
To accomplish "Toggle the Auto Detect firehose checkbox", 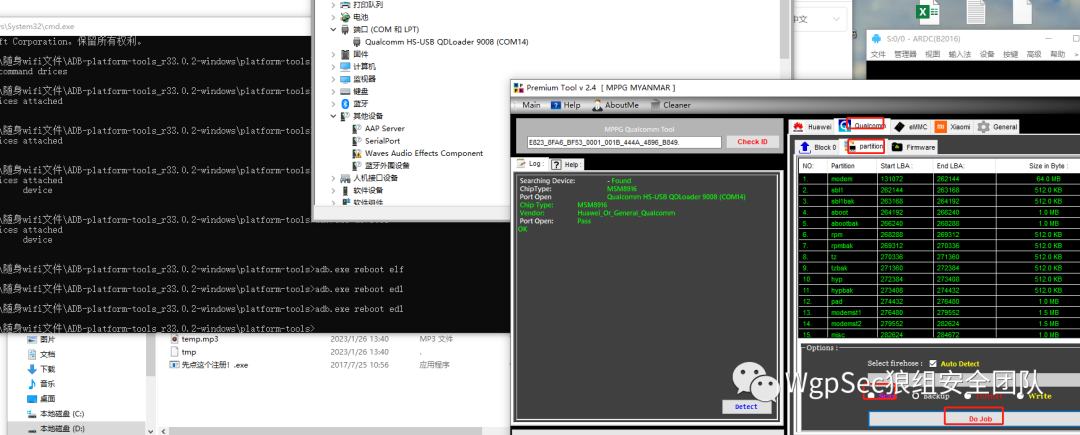I will tap(933, 363).
